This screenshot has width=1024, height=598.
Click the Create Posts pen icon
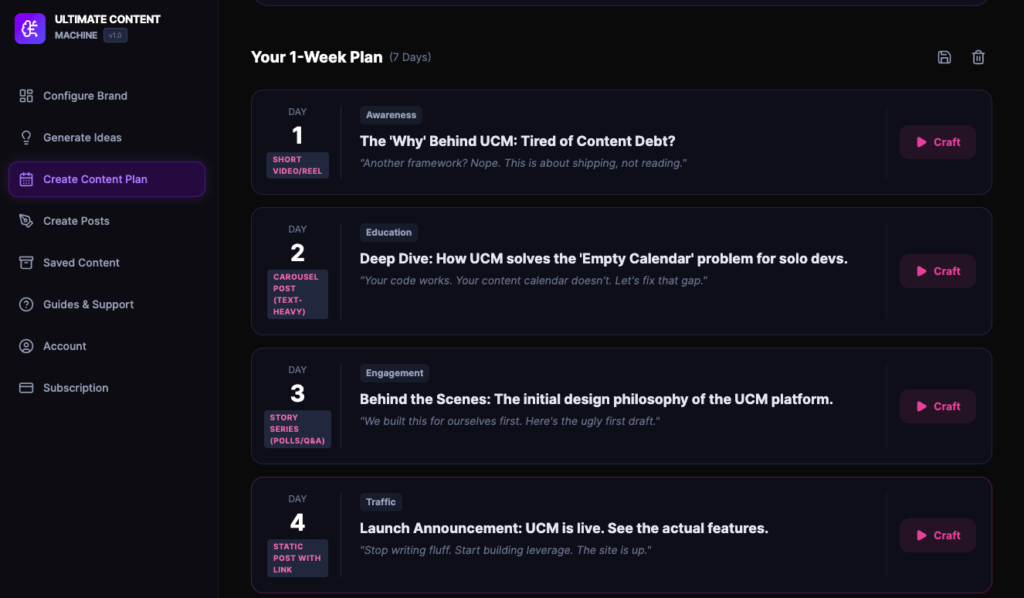(26, 221)
